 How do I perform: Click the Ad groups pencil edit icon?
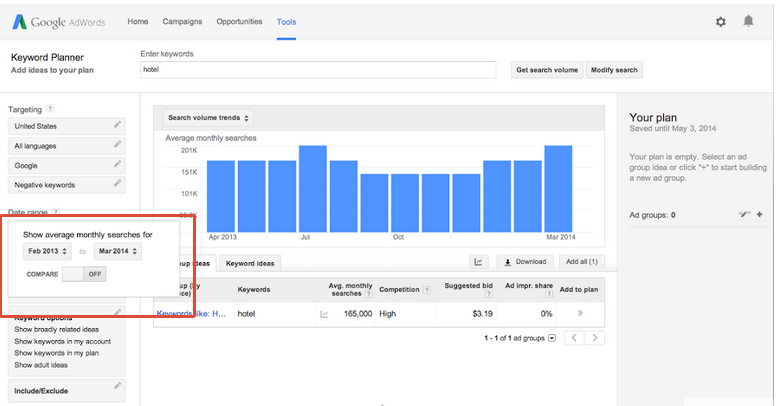pyautogui.click(x=744, y=214)
